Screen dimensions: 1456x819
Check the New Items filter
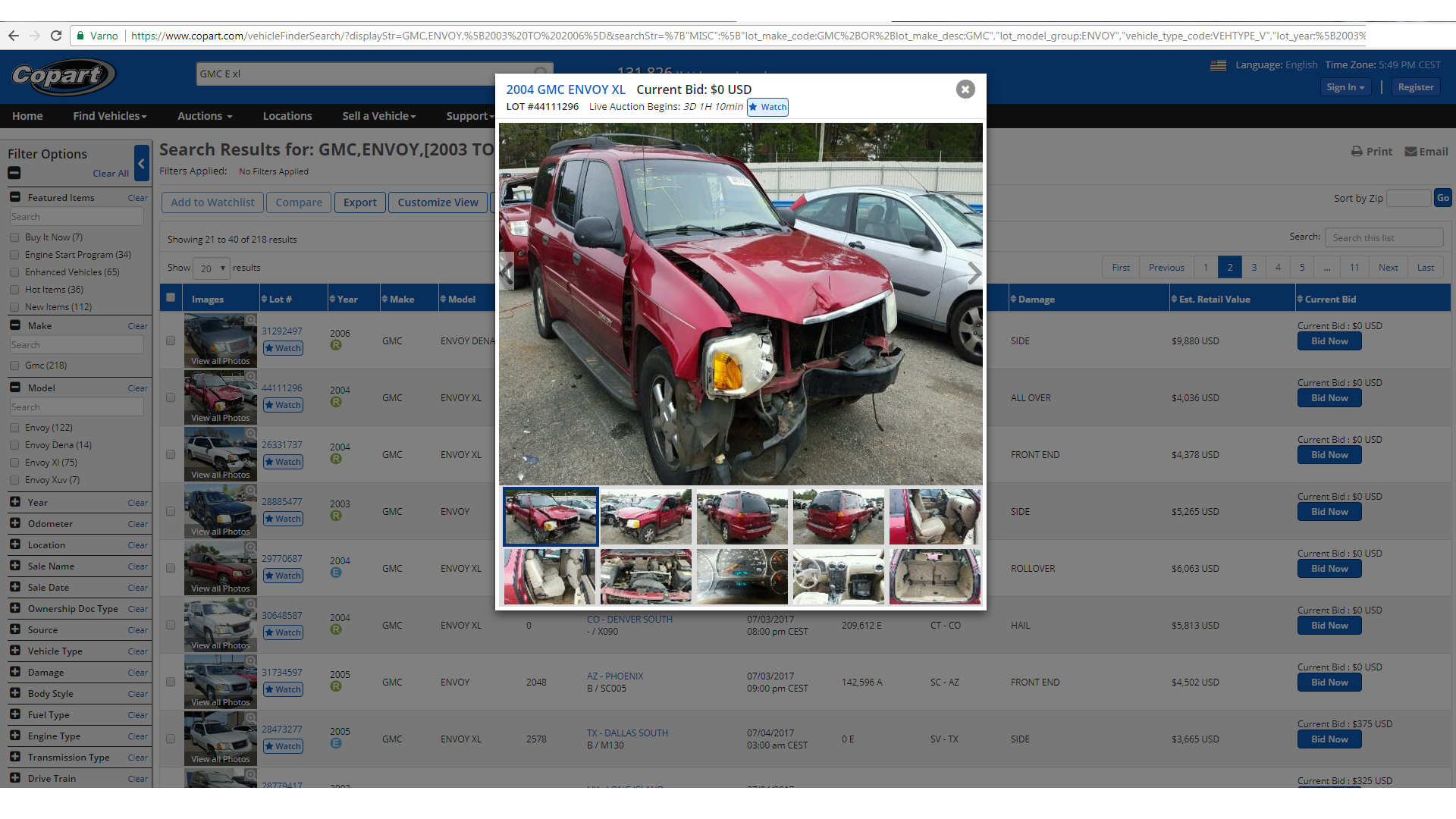pos(14,307)
